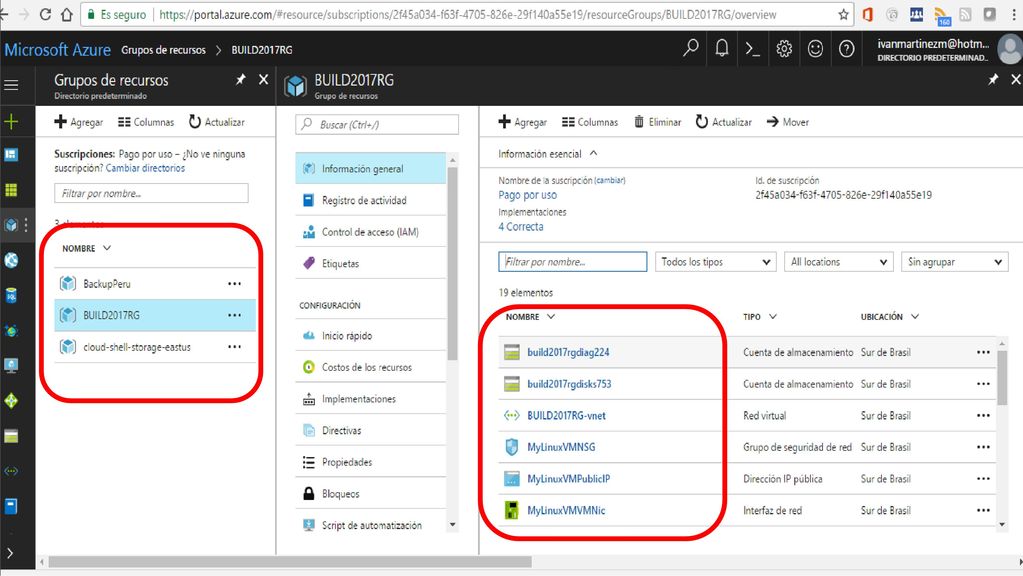This screenshot has height=576, width=1023.
Task: Open more options for cloud-shell-storage-eastus
Action: pyautogui.click(x=234, y=347)
